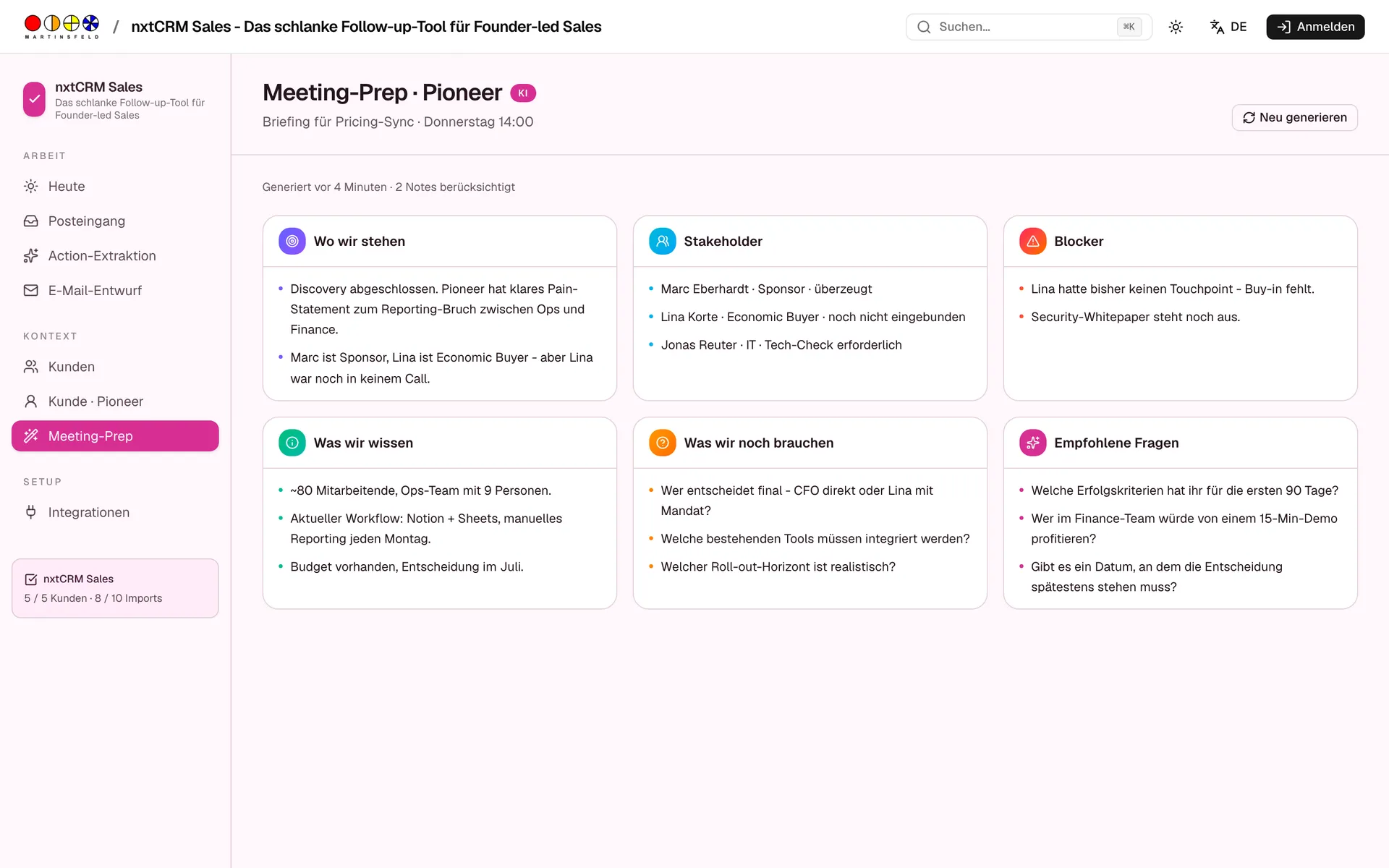The height and width of the screenshot is (868, 1389).
Task: Click the Was wir wissen card title
Action: (x=364, y=443)
